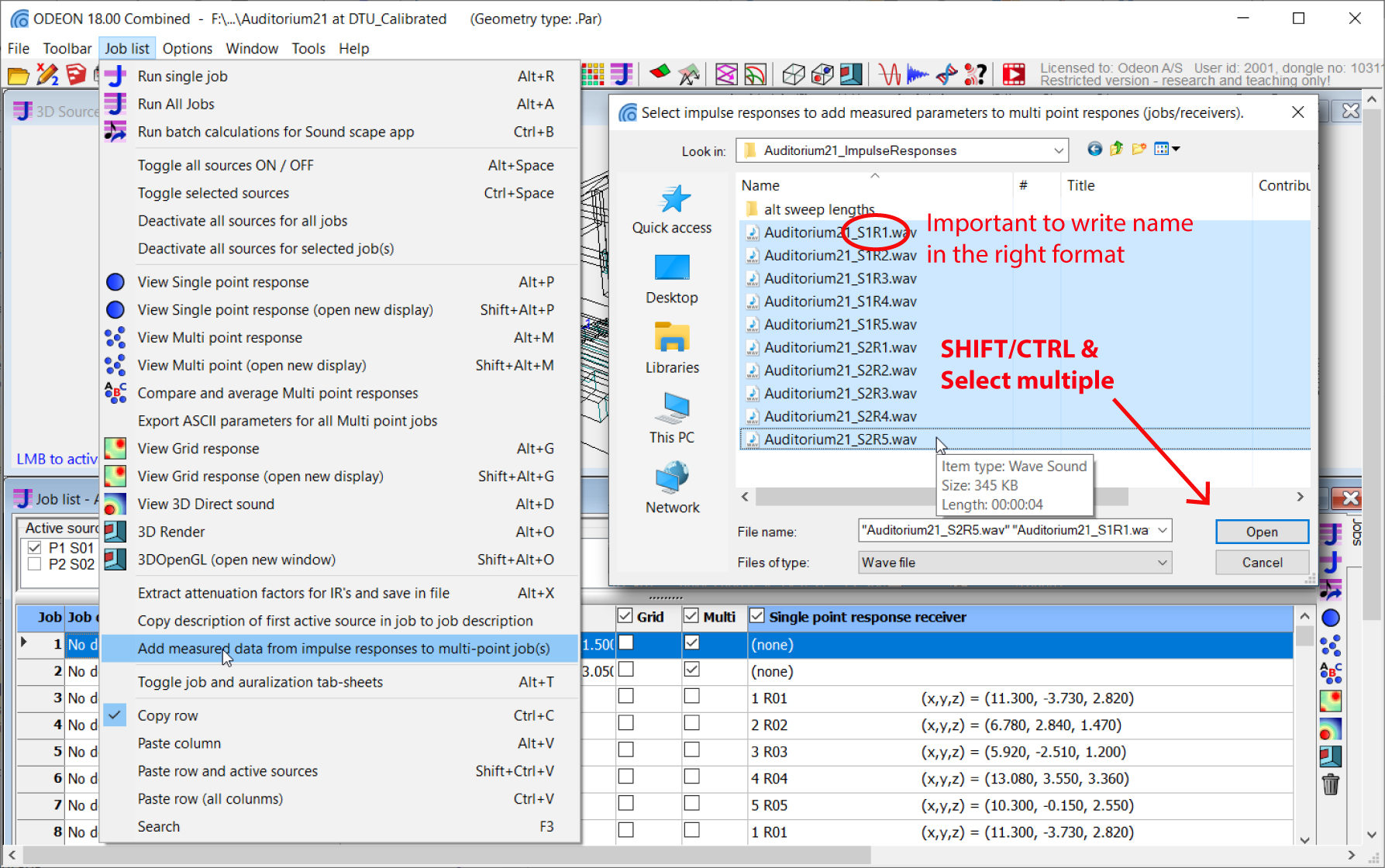This screenshot has width=1385, height=868.
Task: Expand the Look in folder dropdown
Action: [x=1058, y=150]
